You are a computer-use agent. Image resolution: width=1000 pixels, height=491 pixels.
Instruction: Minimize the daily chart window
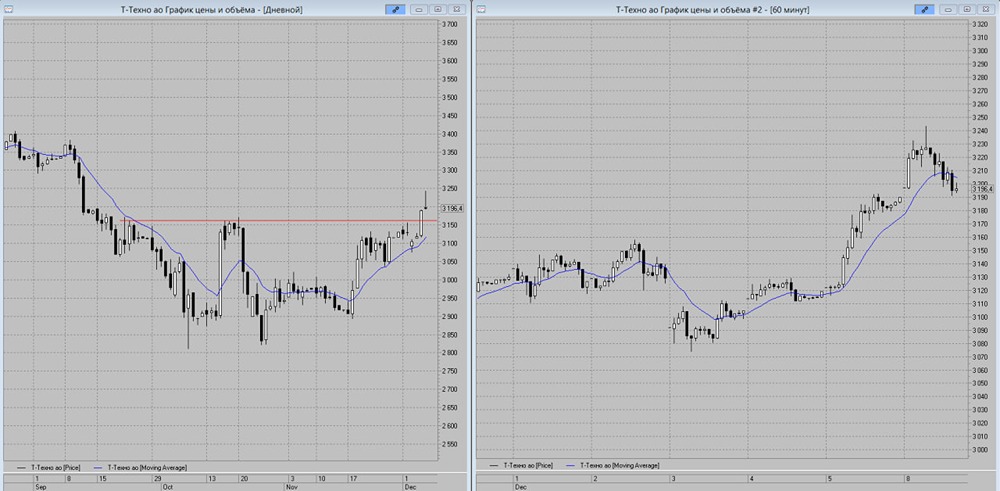419,8
